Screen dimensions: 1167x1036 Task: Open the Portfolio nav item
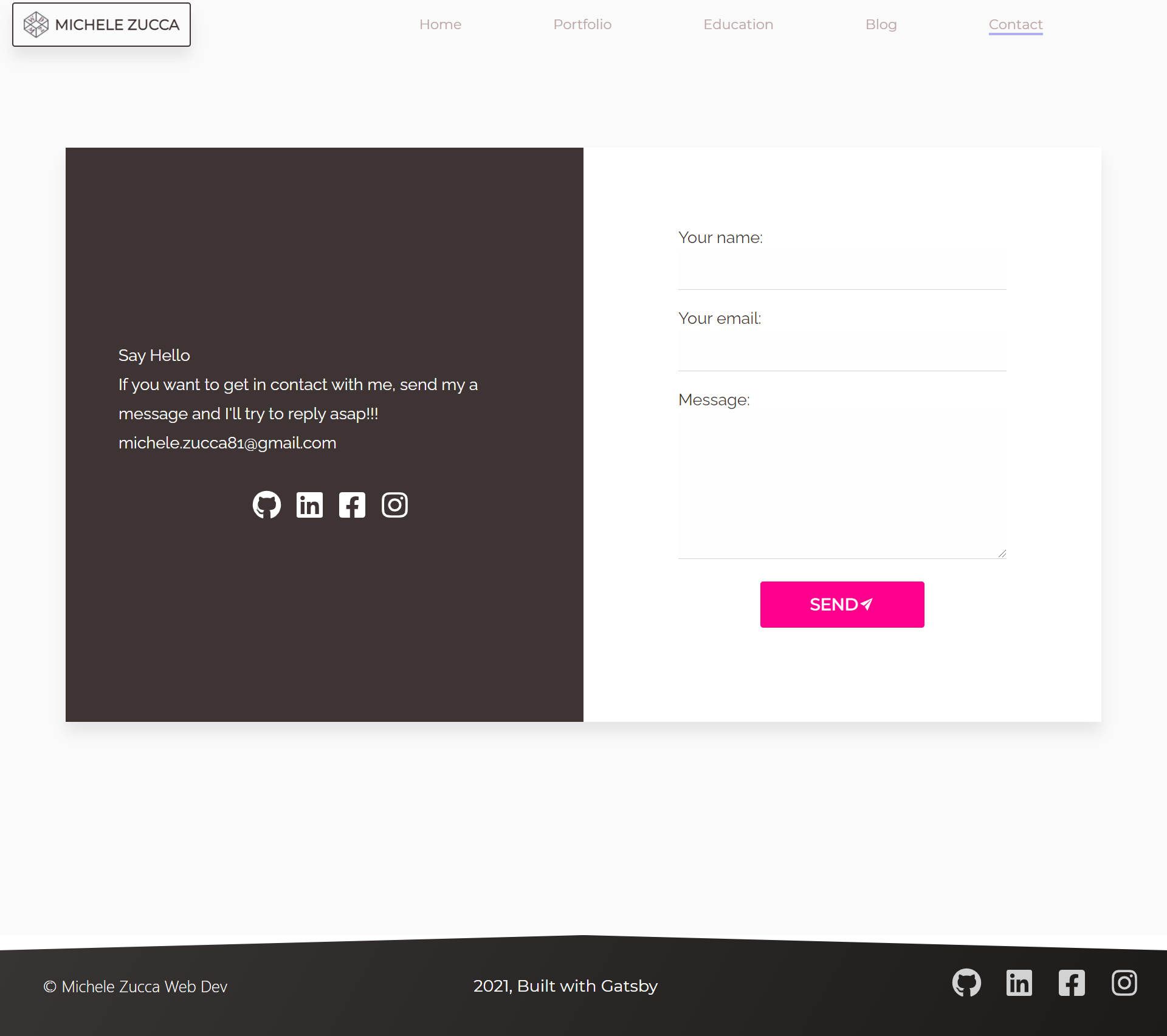pyautogui.click(x=582, y=24)
